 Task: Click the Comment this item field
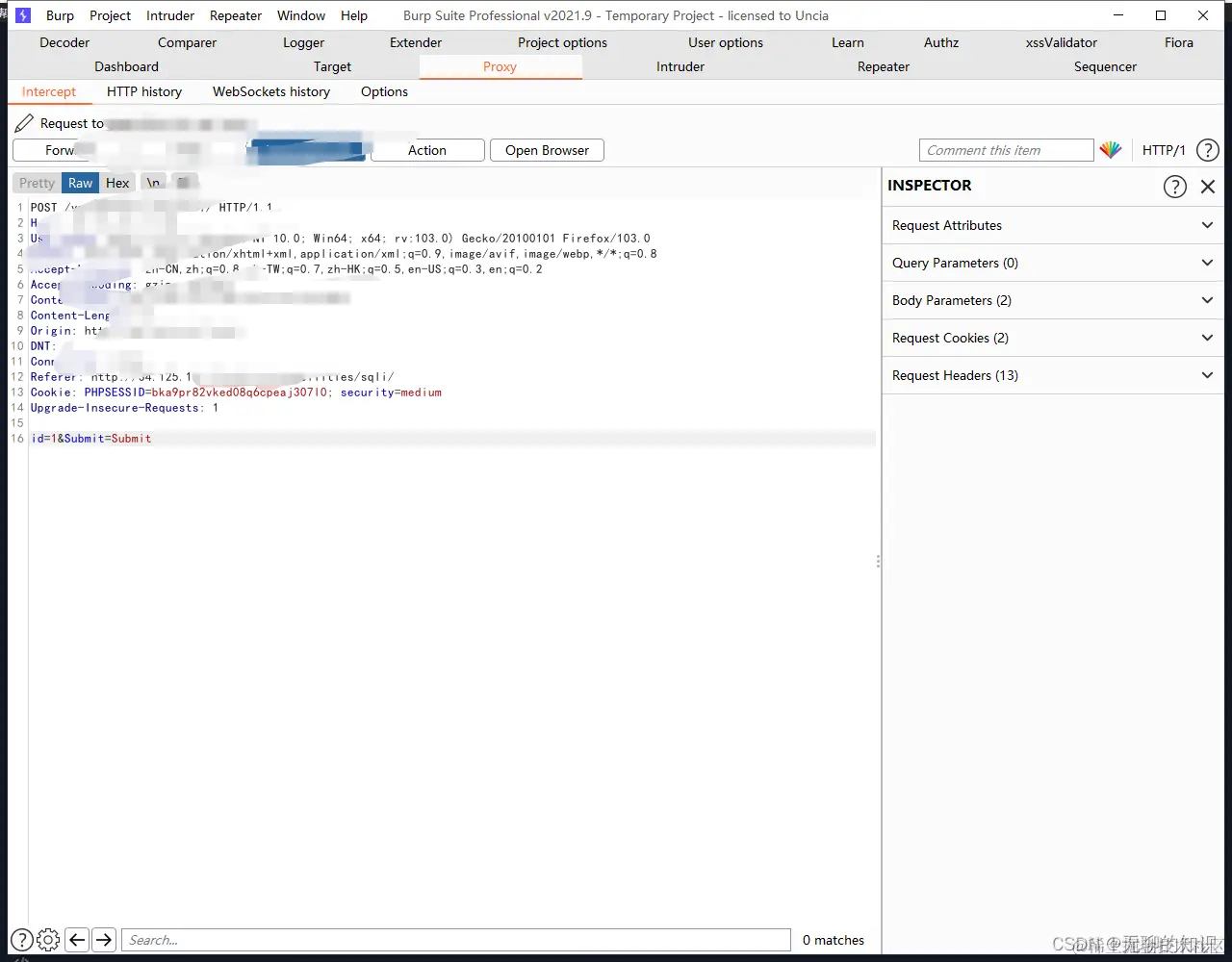click(1007, 150)
